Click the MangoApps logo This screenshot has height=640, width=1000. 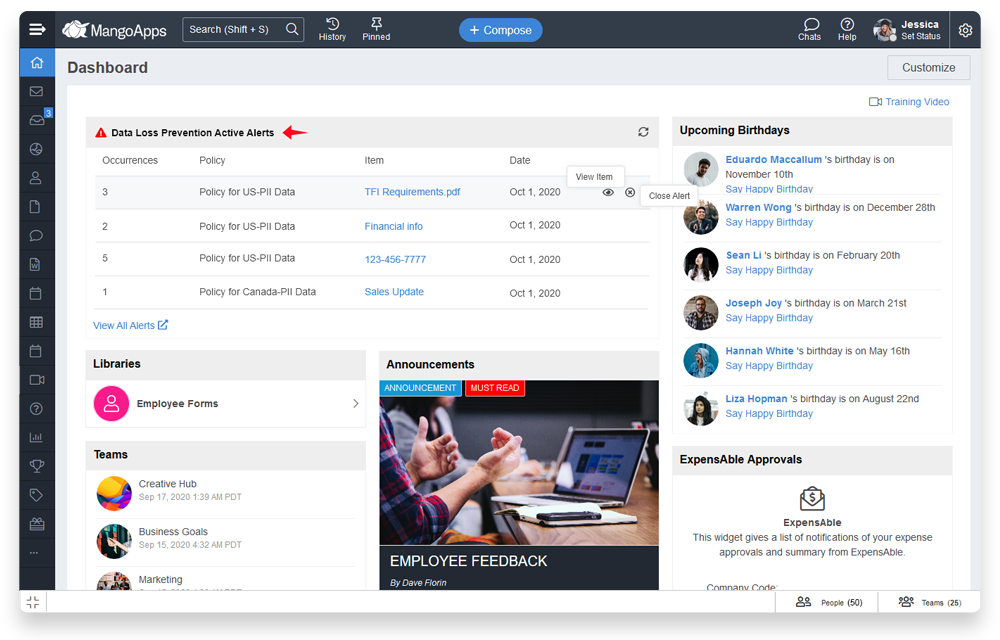(x=115, y=29)
